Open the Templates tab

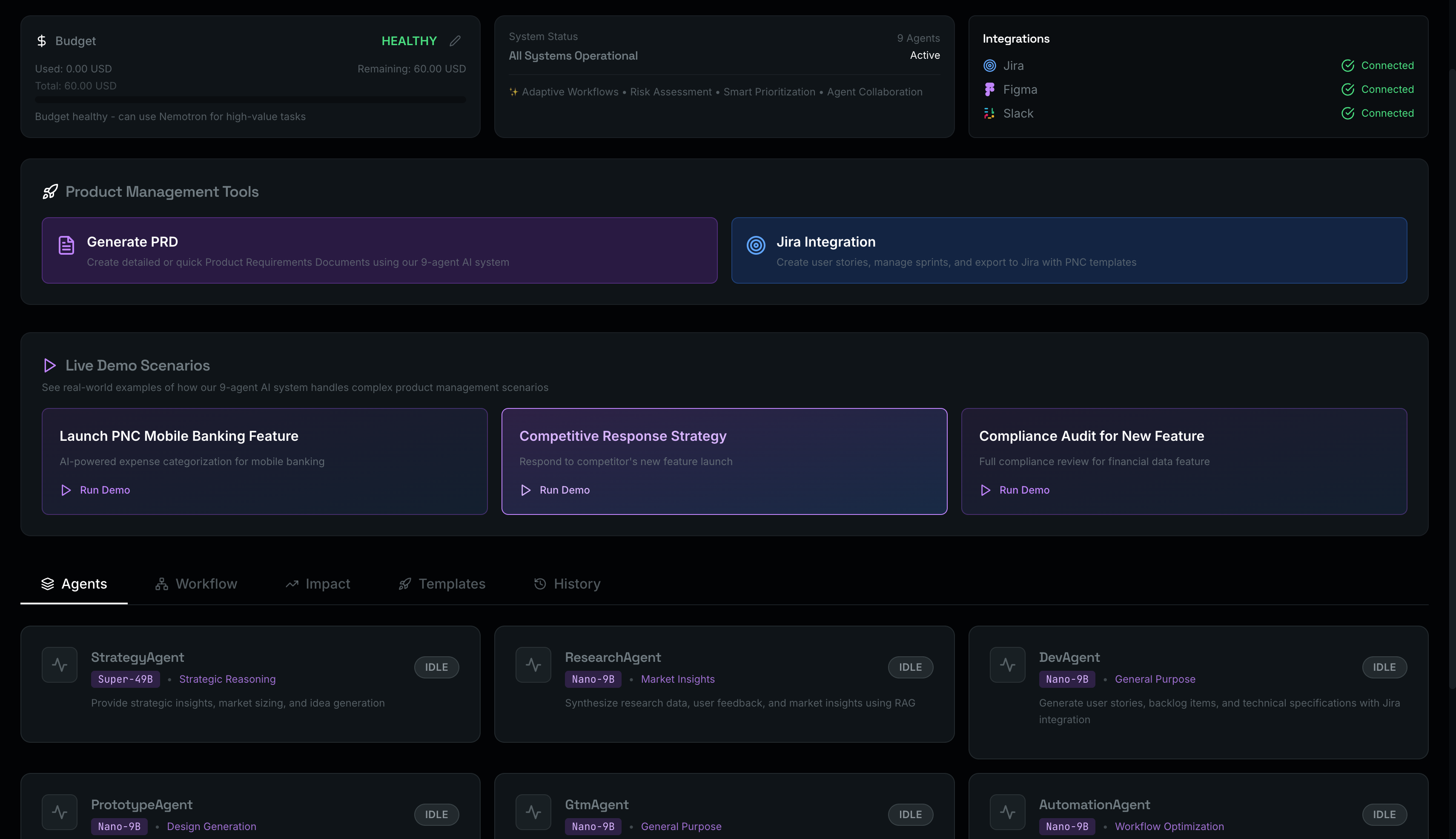point(442,584)
